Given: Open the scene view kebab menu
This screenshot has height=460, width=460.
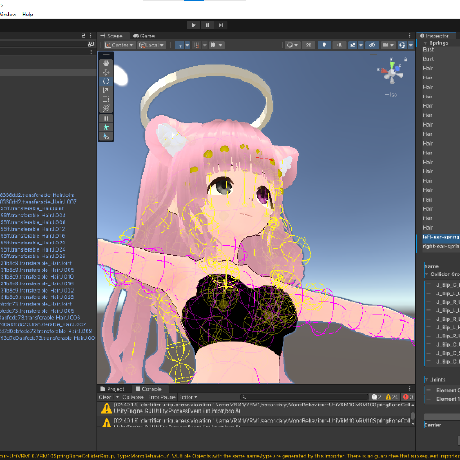Looking at the screenshot, I should 410,35.
